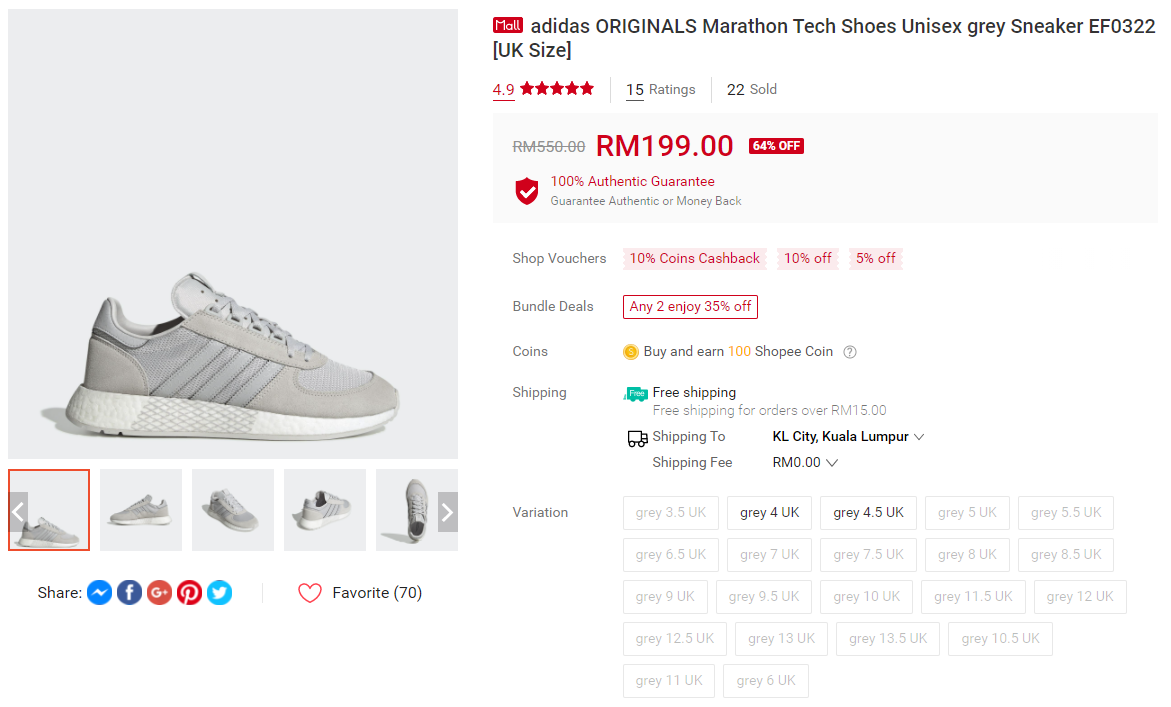Click the Favorite heart icon
This screenshot has width=1171, height=707.
pyautogui.click(x=310, y=593)
